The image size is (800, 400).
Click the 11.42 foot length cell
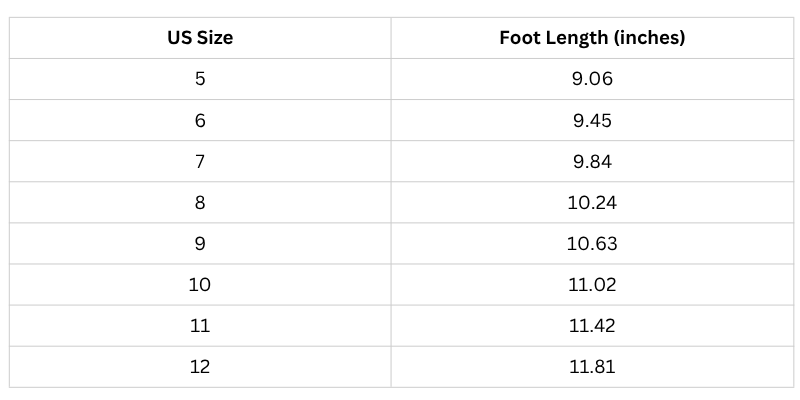(x=592, y=325)
